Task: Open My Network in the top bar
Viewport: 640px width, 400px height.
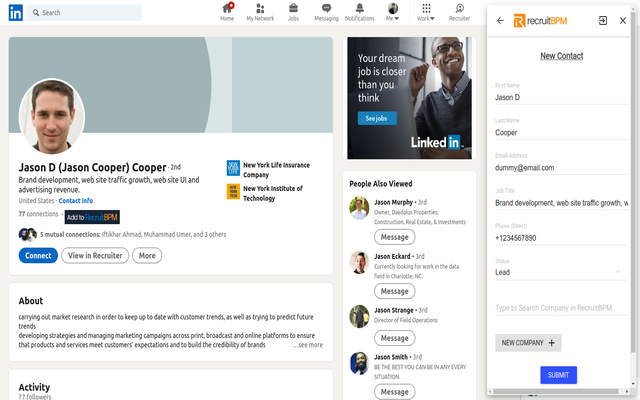Action: pyautogui.click(x=260, y=12)
